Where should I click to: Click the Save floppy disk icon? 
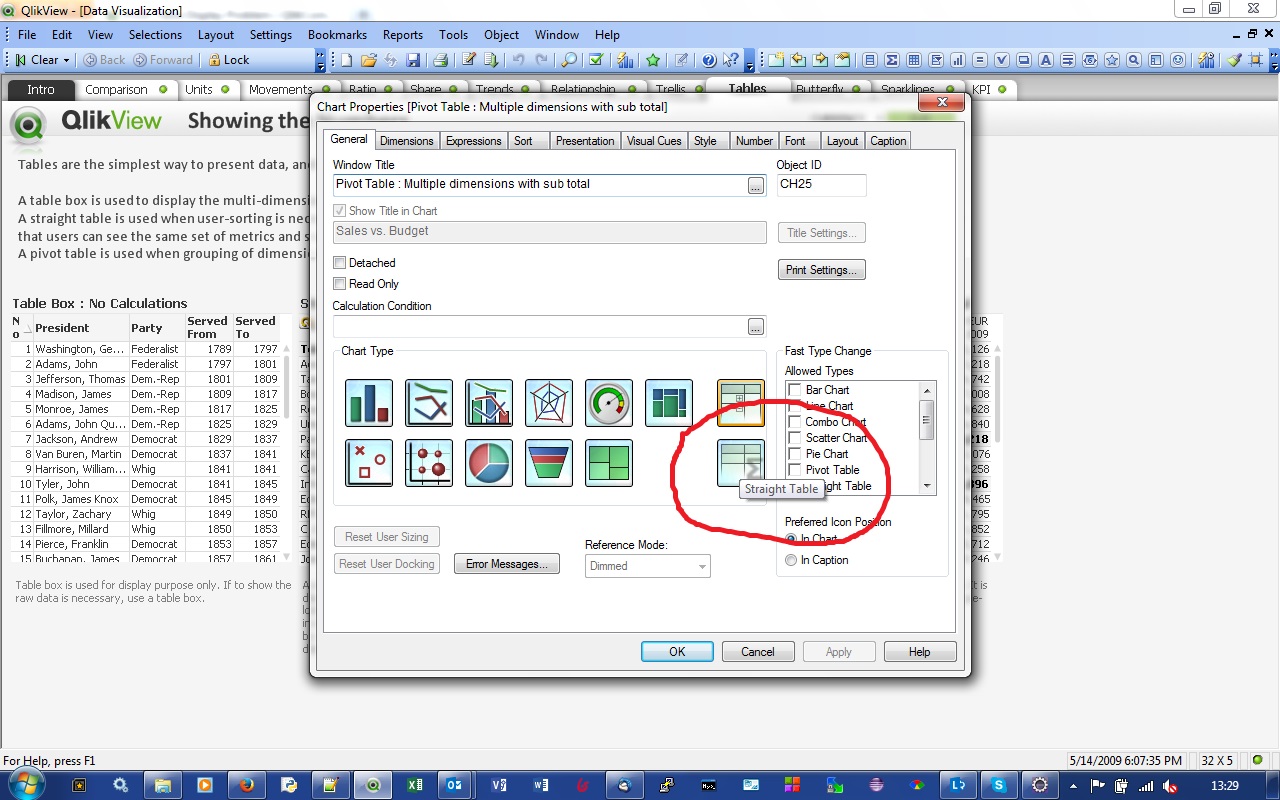413,60
